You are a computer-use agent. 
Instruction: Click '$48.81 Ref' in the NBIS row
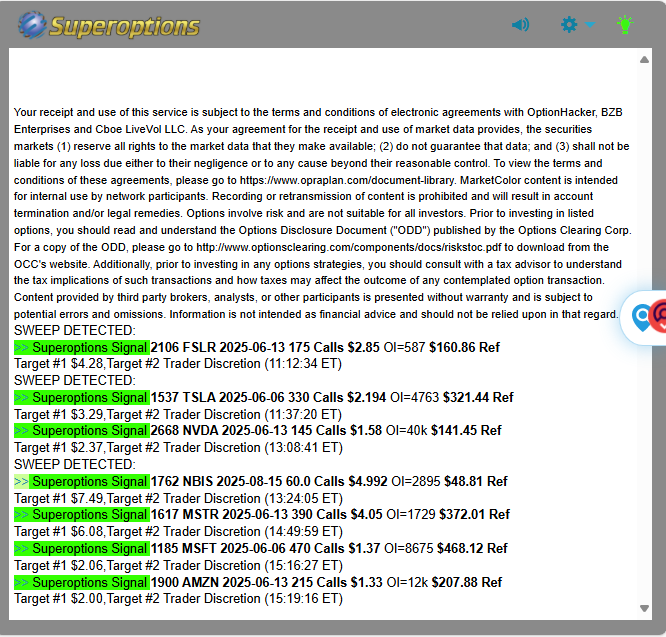476,482
